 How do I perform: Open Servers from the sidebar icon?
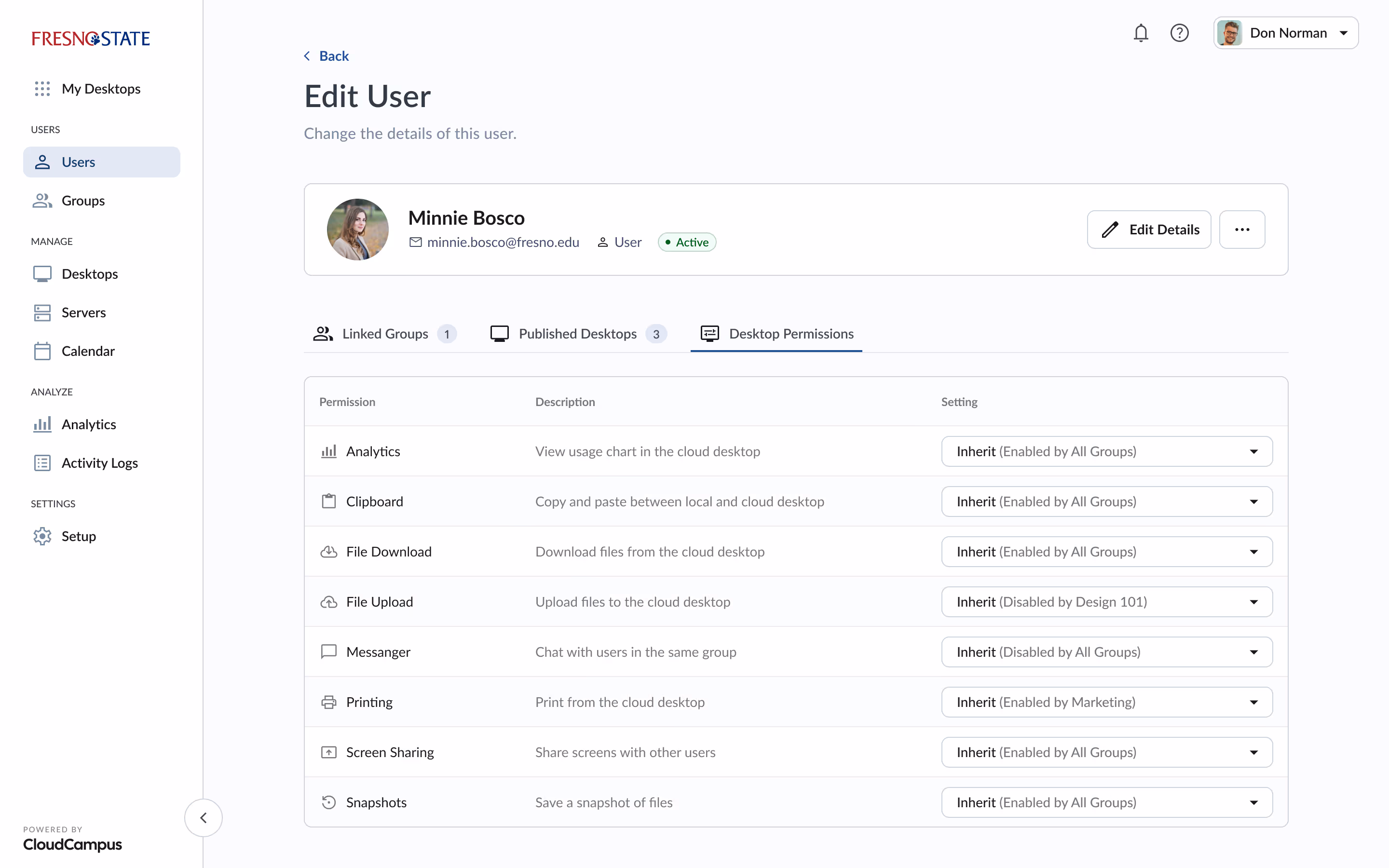[x=42, y=312]
